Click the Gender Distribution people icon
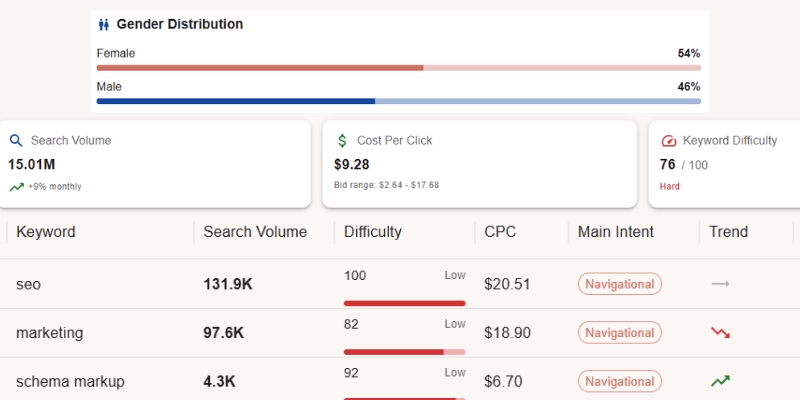This screenshot has height=400, width=800. click(x=104, y=25)
